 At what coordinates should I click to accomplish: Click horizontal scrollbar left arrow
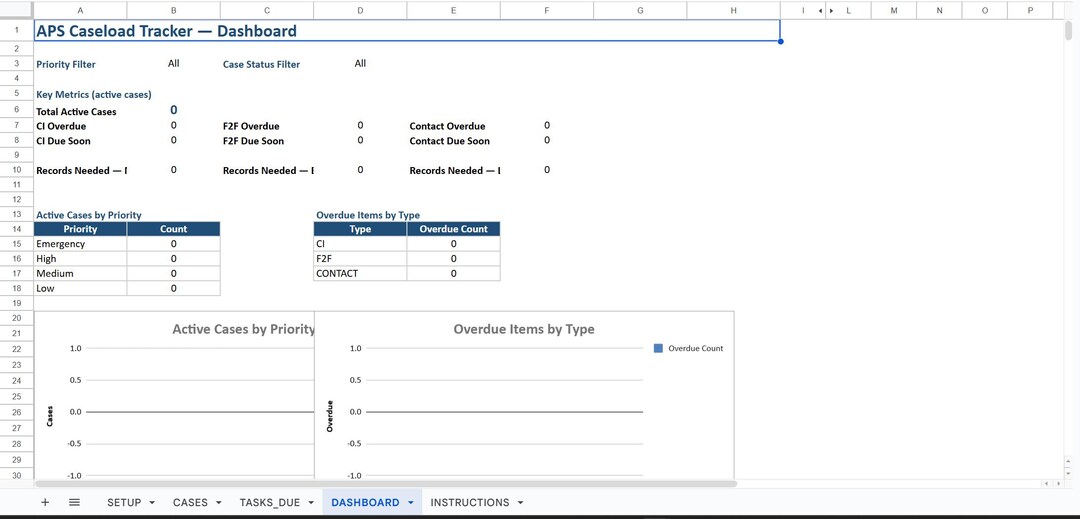pyautogui.click(x=1046, y=484)
